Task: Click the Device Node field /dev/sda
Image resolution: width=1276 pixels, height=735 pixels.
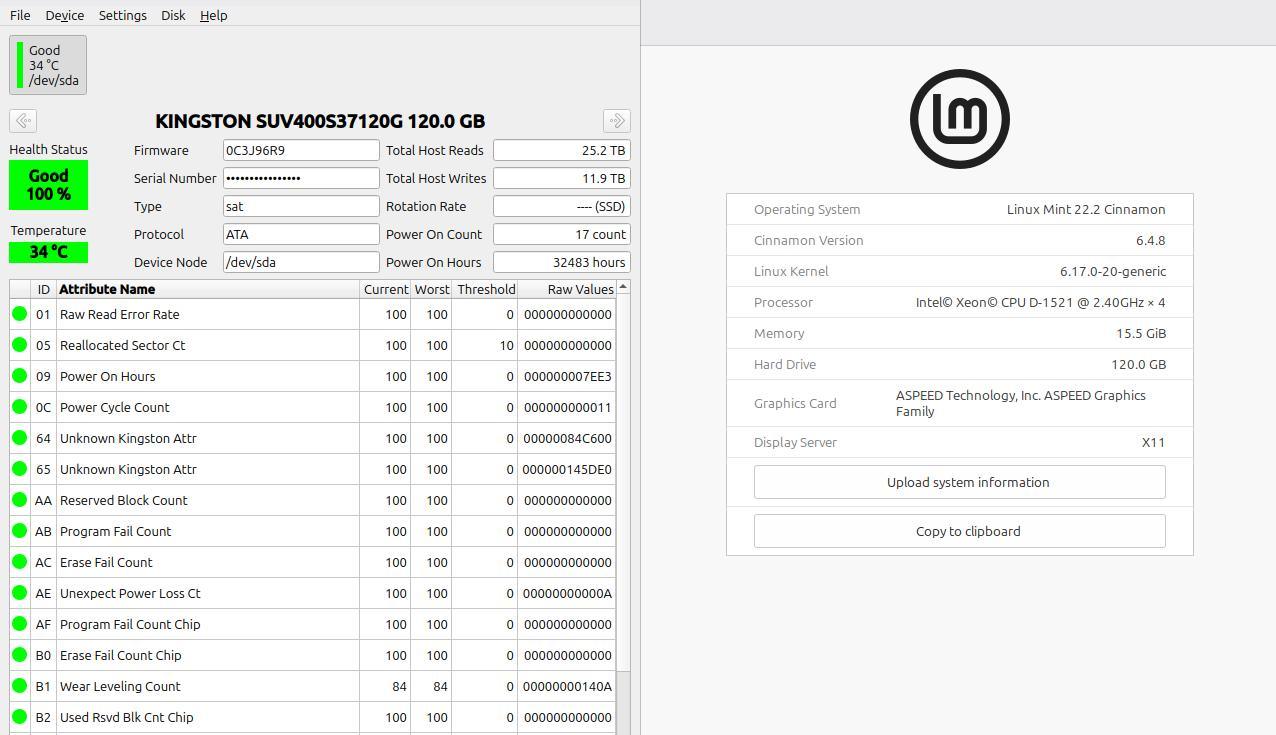Action: pyautogui.click(x=301, y=262)
